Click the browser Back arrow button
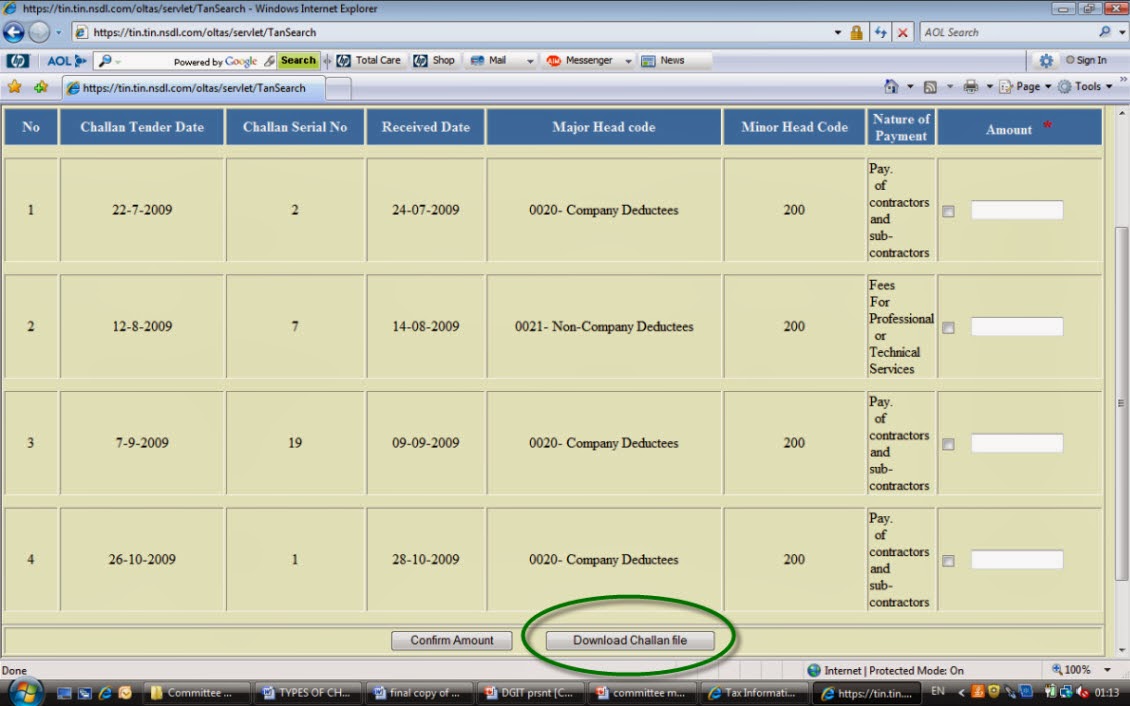The width and height of the screenshot is (1130, 706). (x=13, y=32)
